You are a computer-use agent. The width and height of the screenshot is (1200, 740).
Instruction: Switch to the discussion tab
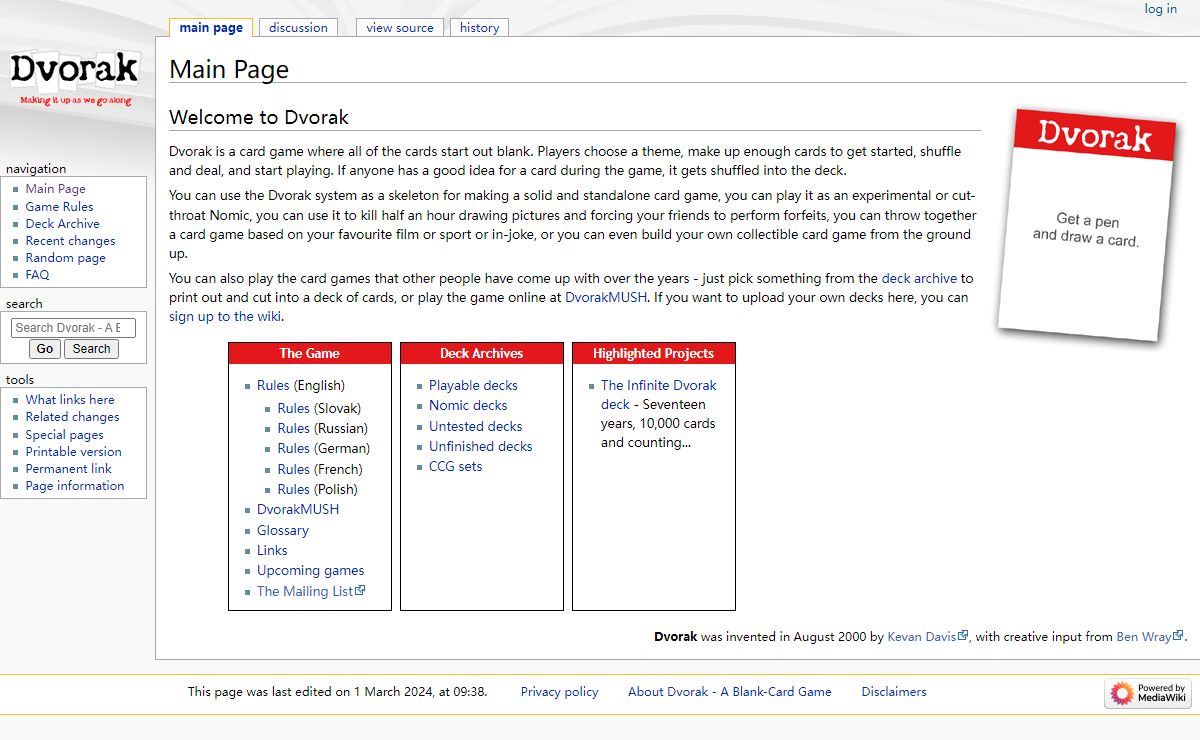pyautogui.click(x=298, y=28)
